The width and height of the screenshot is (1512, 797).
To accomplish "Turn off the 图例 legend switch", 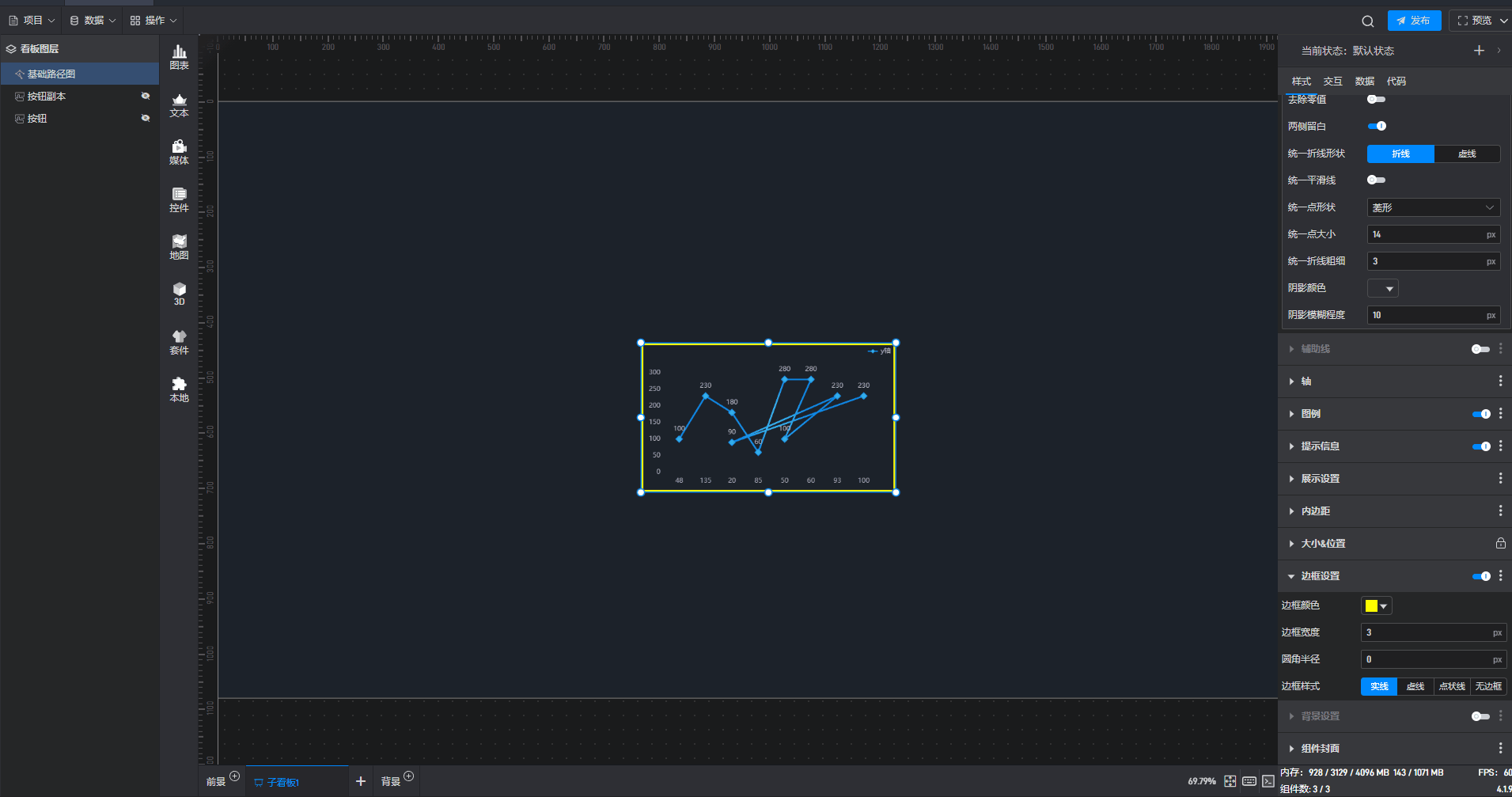I will pos(1481,414).
